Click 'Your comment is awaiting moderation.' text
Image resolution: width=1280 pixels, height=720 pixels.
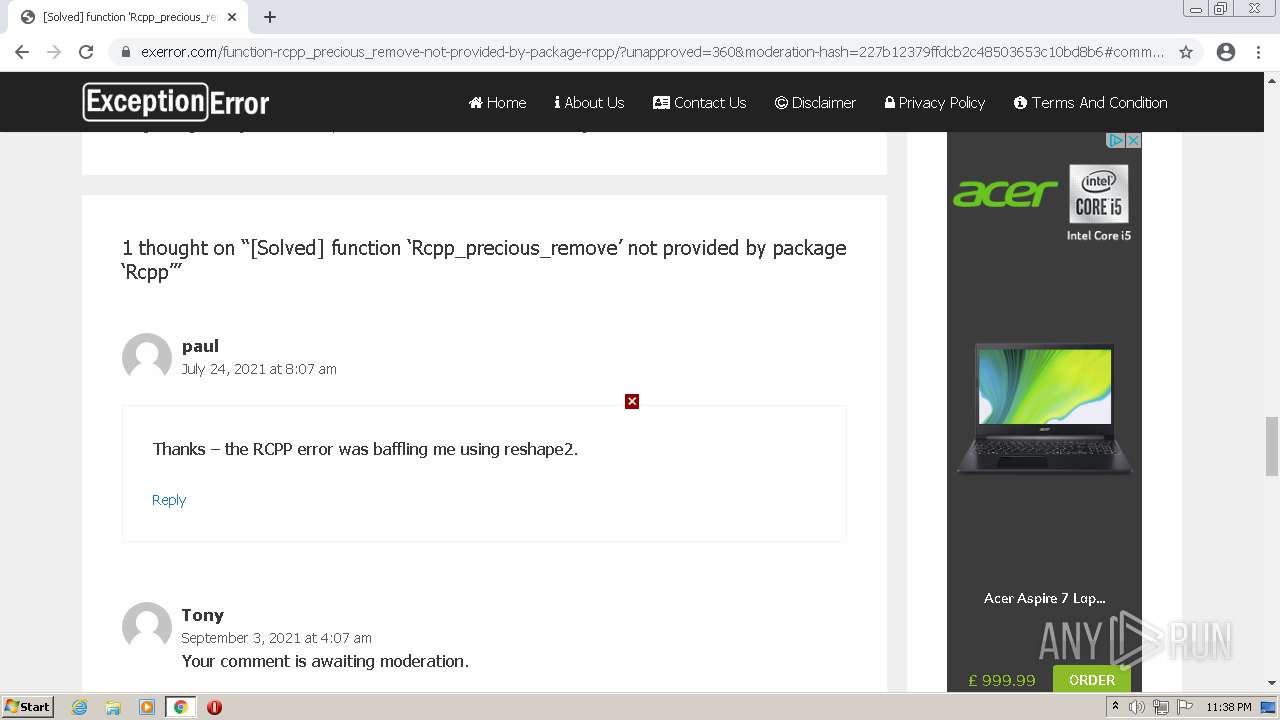click(x=325, y=661)
